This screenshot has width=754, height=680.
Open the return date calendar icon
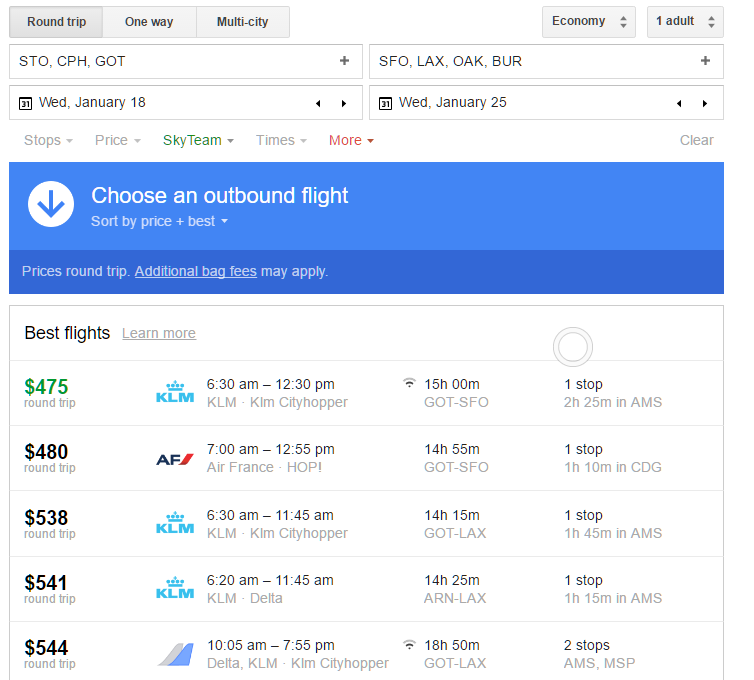tap(385, 103)
